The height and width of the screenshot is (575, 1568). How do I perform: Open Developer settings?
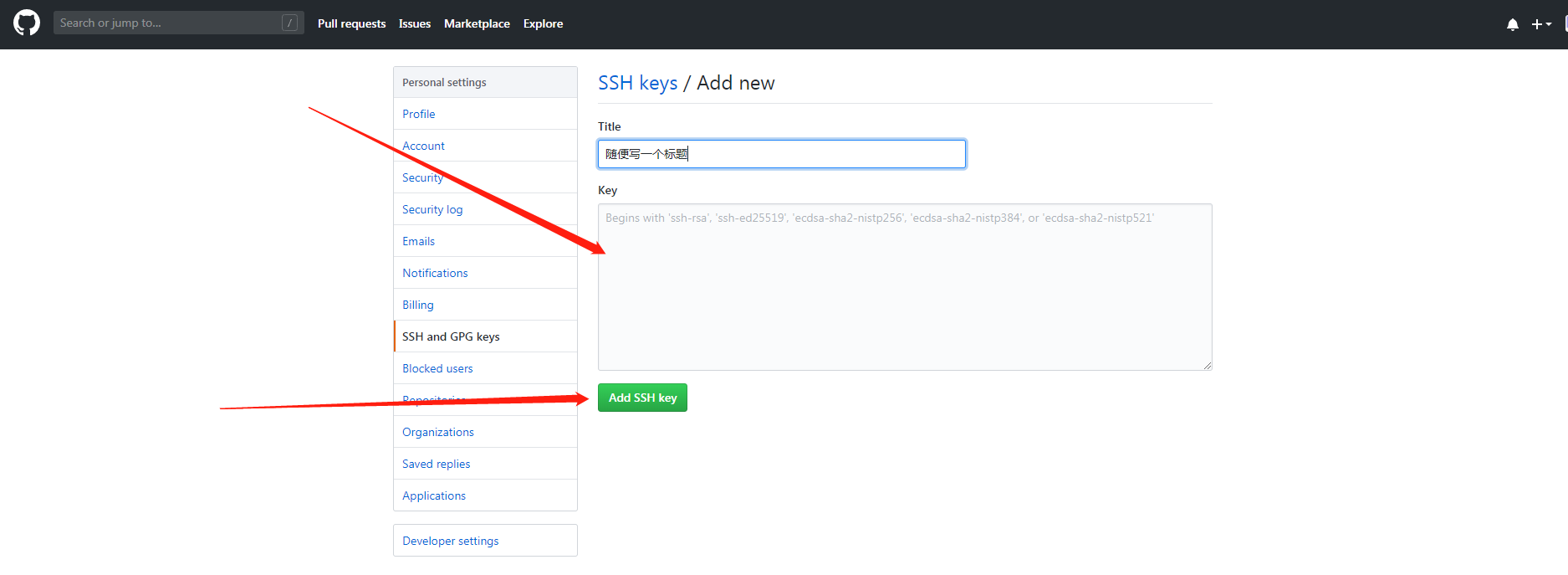tap(485, 541)
